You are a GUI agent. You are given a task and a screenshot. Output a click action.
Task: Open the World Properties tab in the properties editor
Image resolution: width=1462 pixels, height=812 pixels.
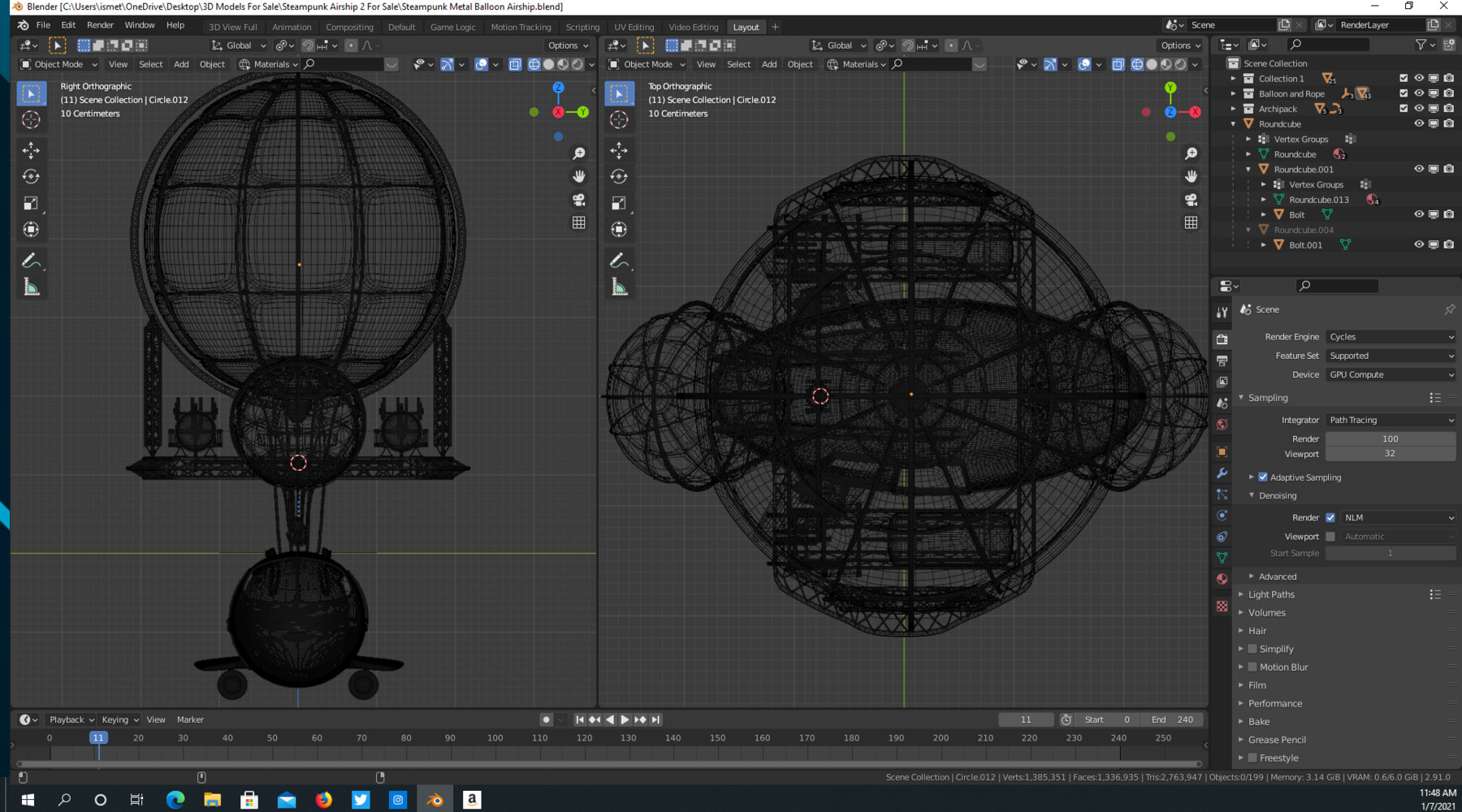pyautogui.click(x=1222, y=425)
